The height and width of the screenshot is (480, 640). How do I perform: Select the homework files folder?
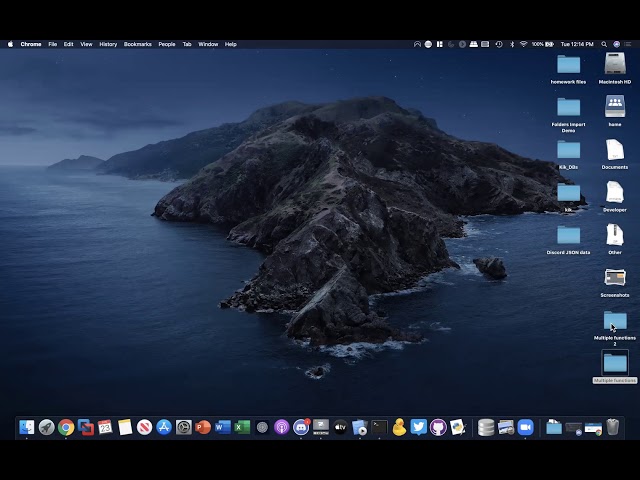tap(568, 65)
